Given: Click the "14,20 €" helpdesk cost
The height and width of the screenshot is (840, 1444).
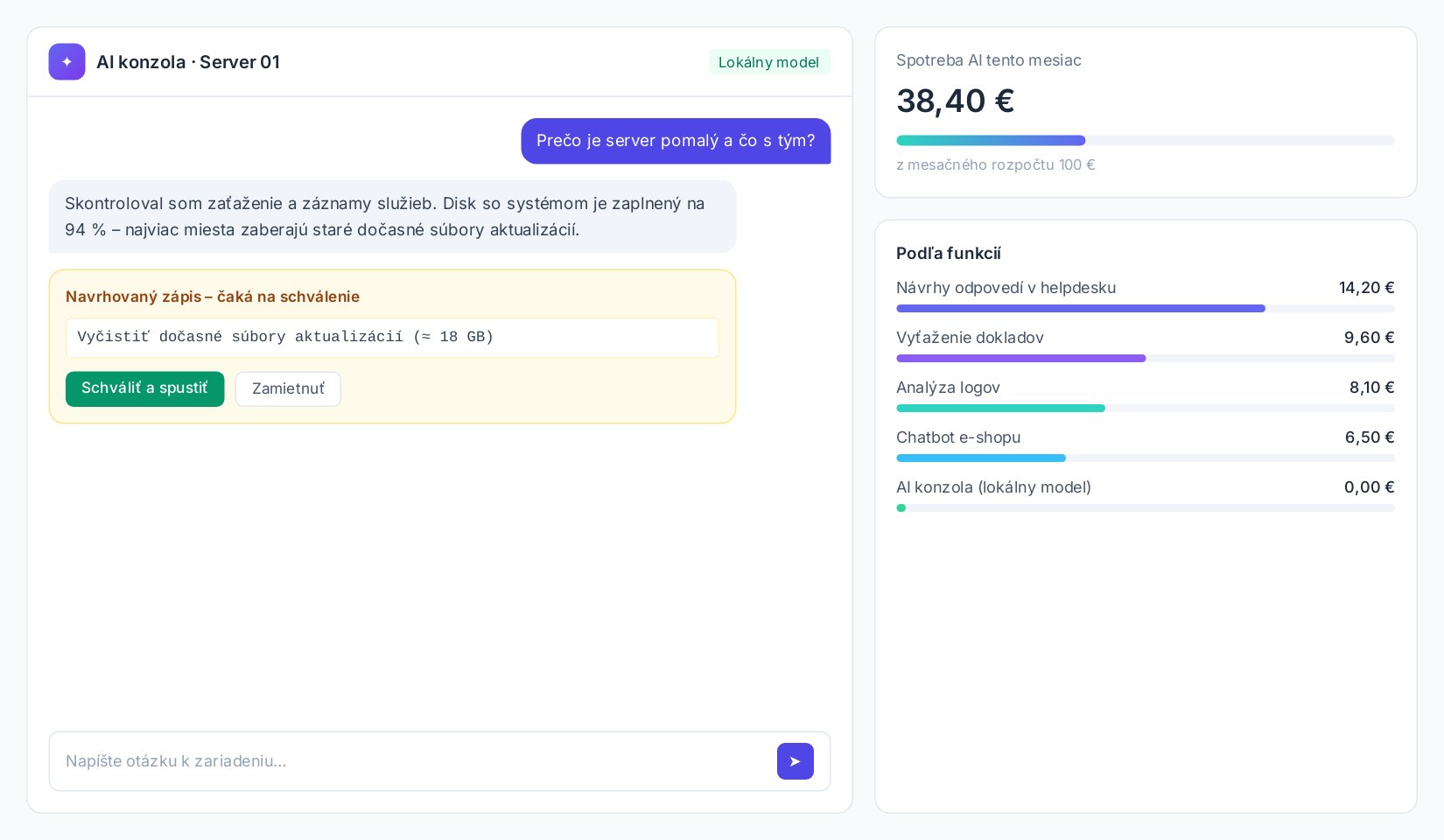Looking at the screenshot, I should 1366,288.
